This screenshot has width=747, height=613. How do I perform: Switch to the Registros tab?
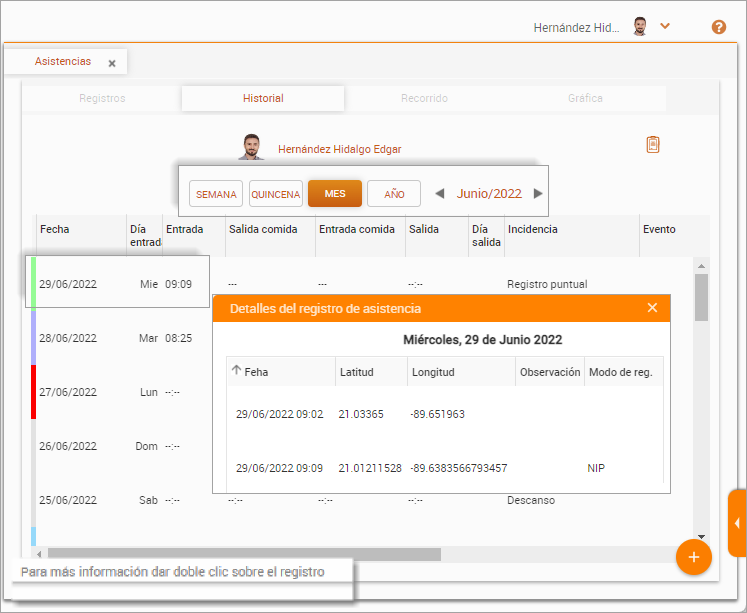(102, 99)
